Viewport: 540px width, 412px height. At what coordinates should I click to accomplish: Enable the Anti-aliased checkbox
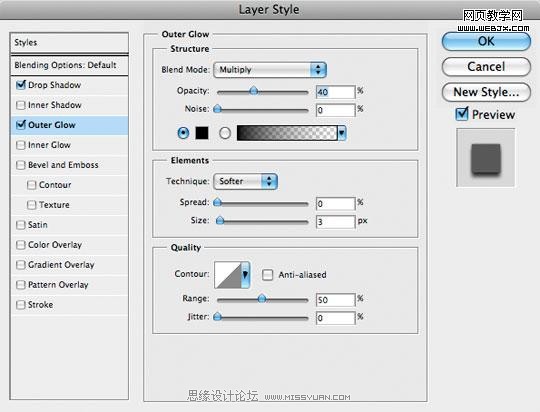(x=268, y=275)
